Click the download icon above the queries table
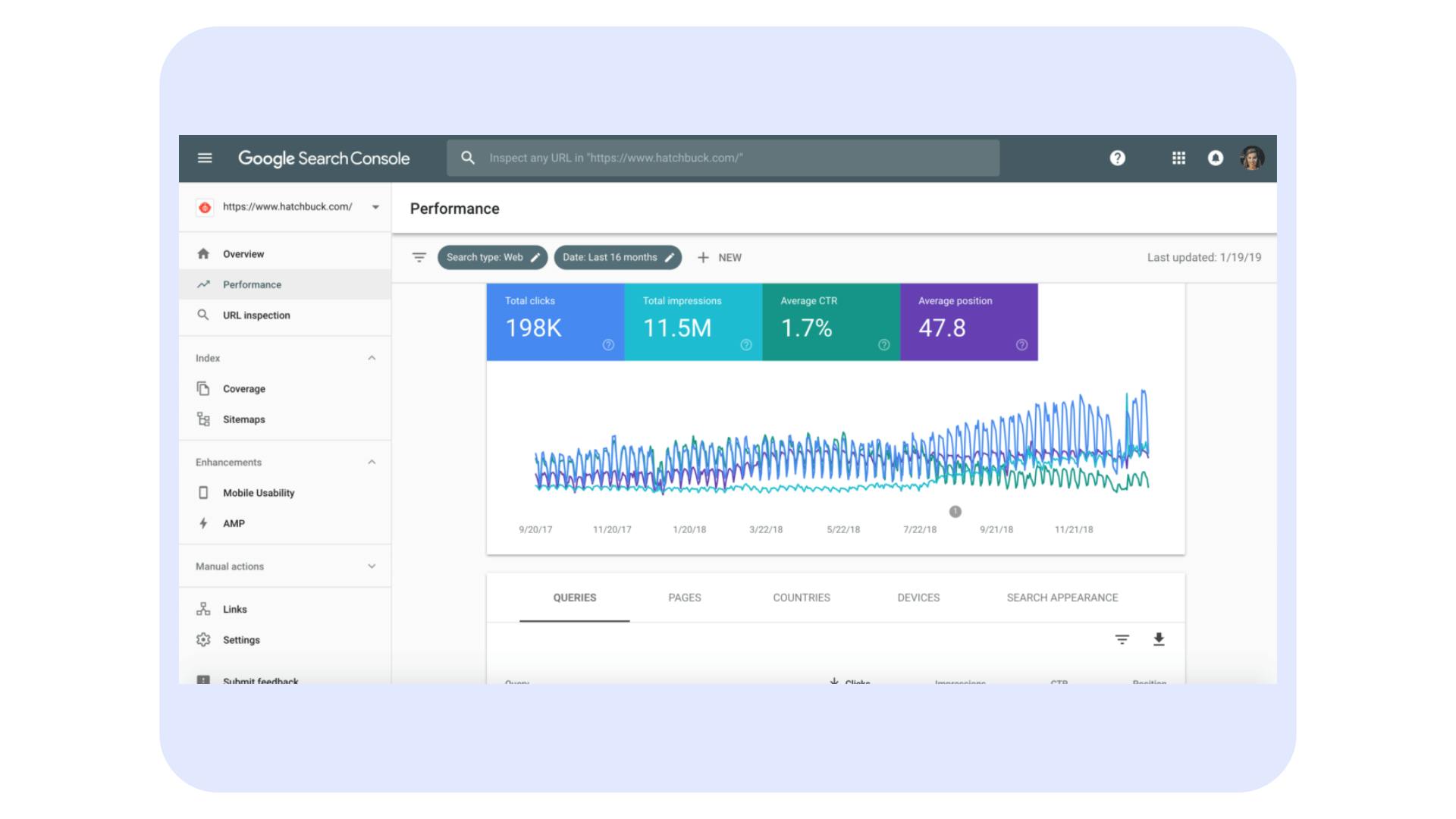This screenshot has height=819, width=1456. 1158,639
